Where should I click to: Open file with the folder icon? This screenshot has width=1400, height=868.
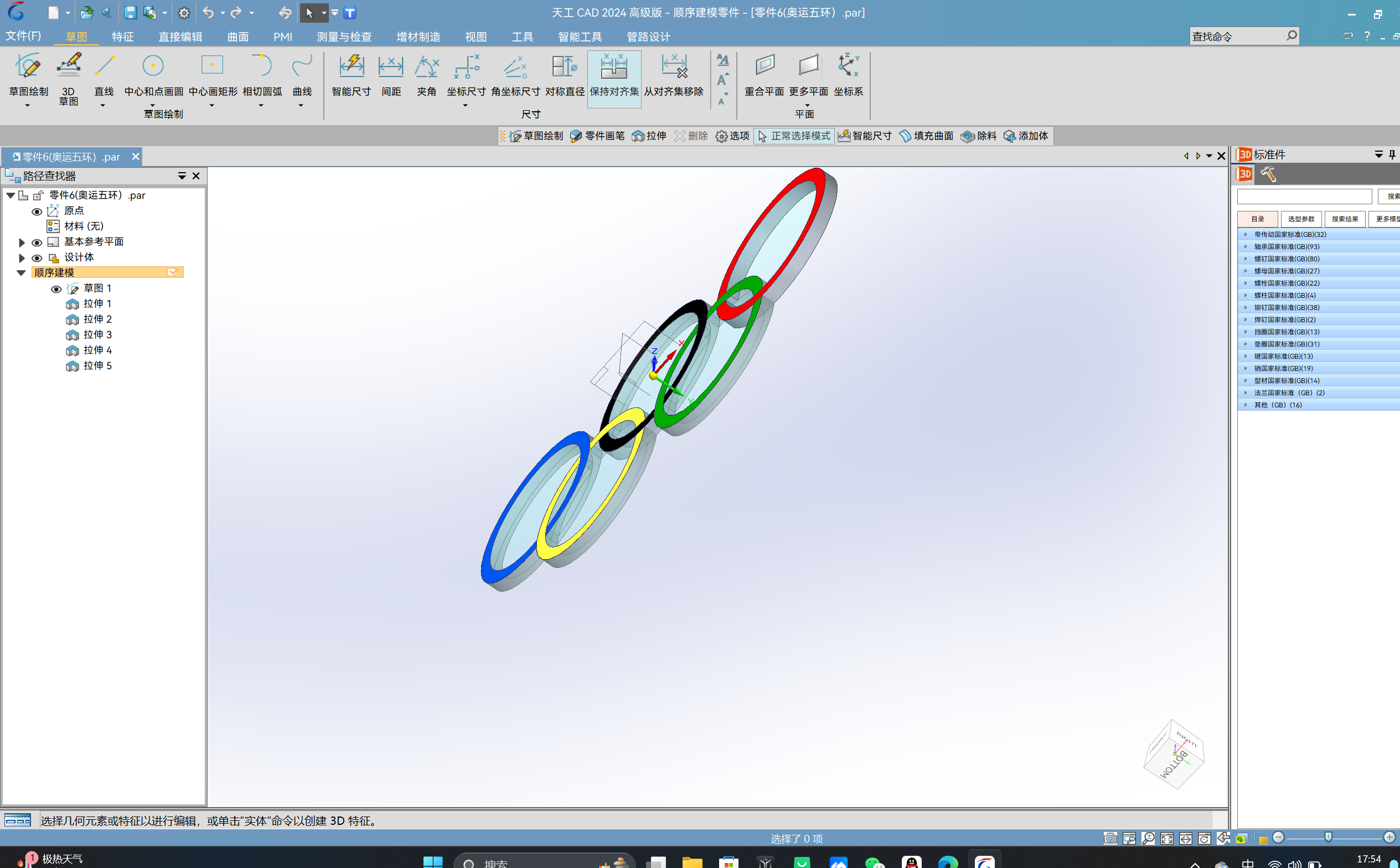point(87,13)
